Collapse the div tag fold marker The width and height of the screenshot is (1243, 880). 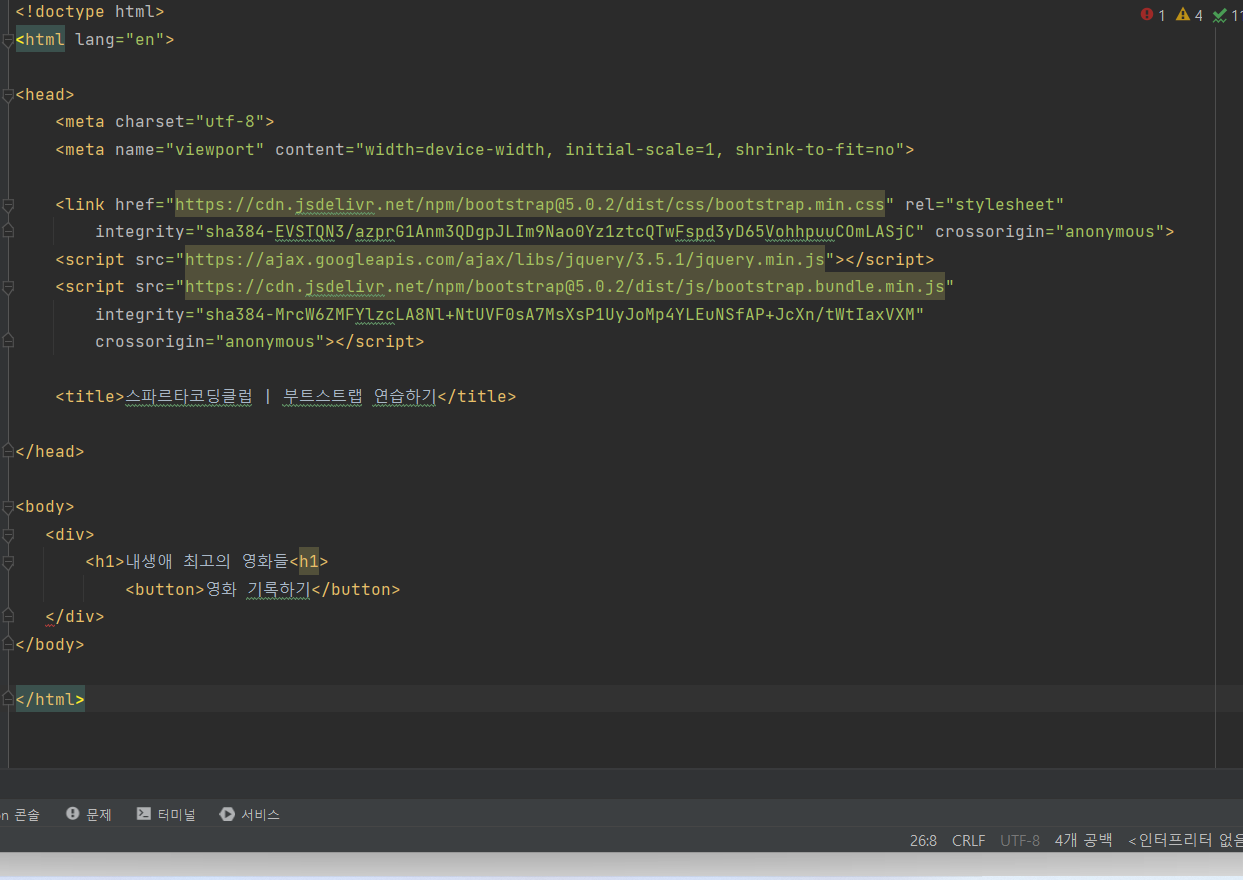click(8, 534)
